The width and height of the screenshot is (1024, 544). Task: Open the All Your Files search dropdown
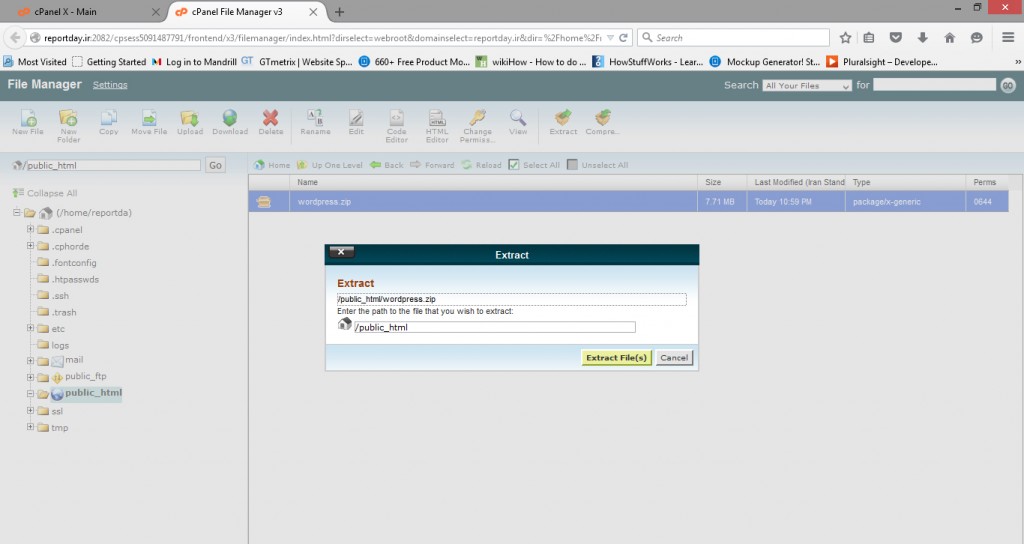(x=807, y=86)
